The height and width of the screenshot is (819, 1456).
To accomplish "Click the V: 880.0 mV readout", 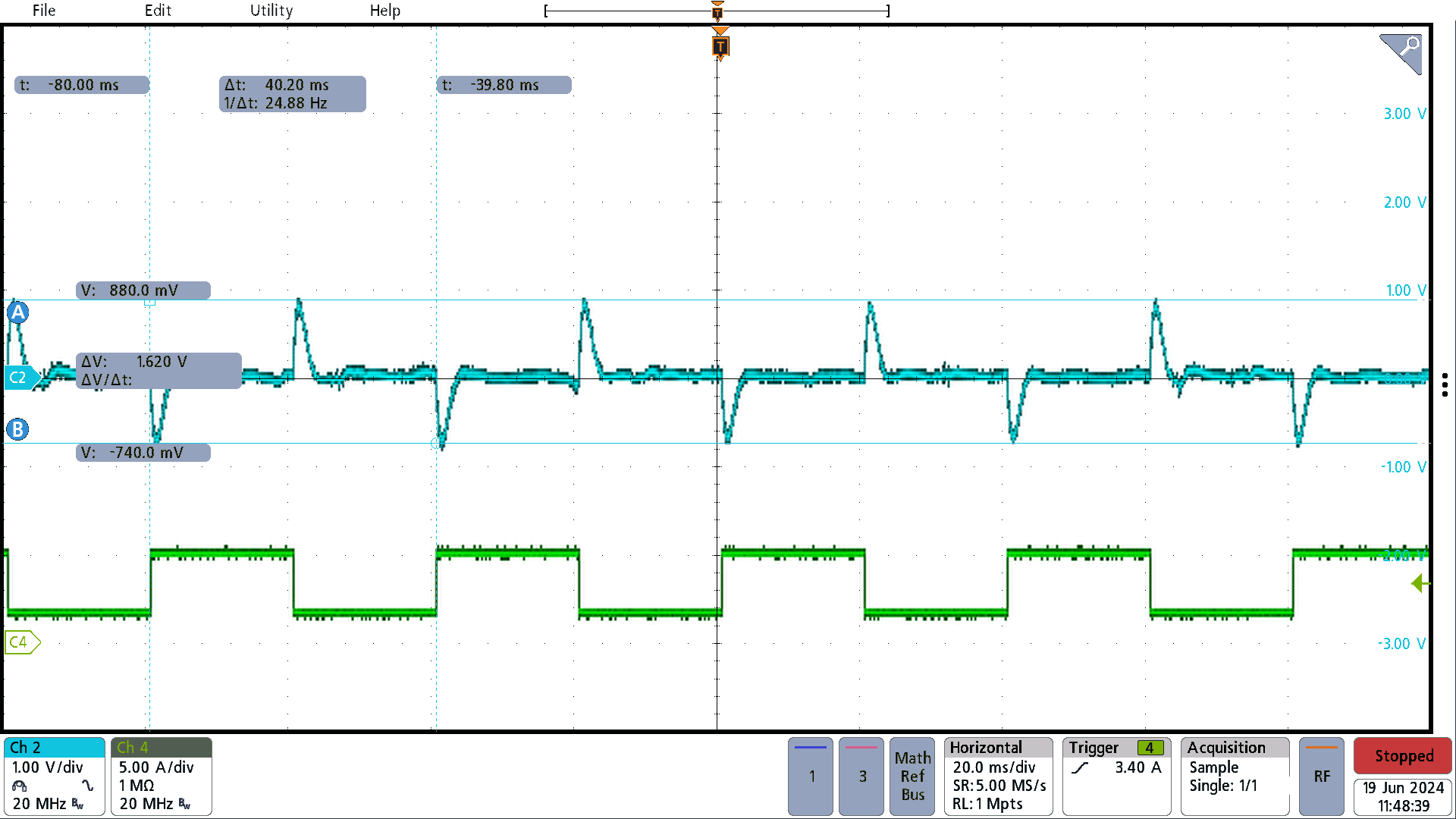I will (x=143, y=290).
